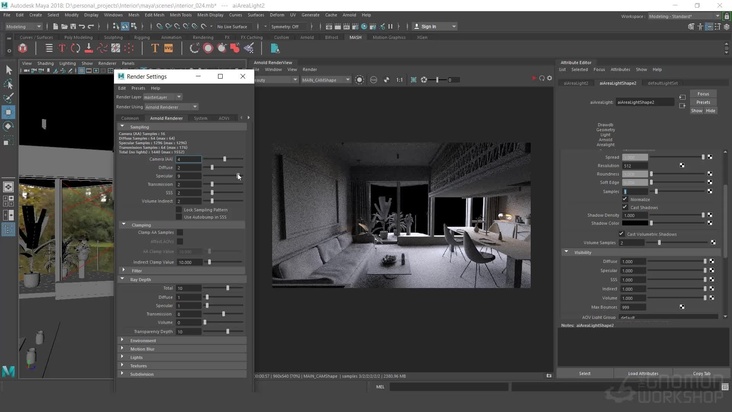The width and height of the screenshot is (732, 412).
Task: Click the MASH network create icon on shelf
Action: [x=22, y=48]
